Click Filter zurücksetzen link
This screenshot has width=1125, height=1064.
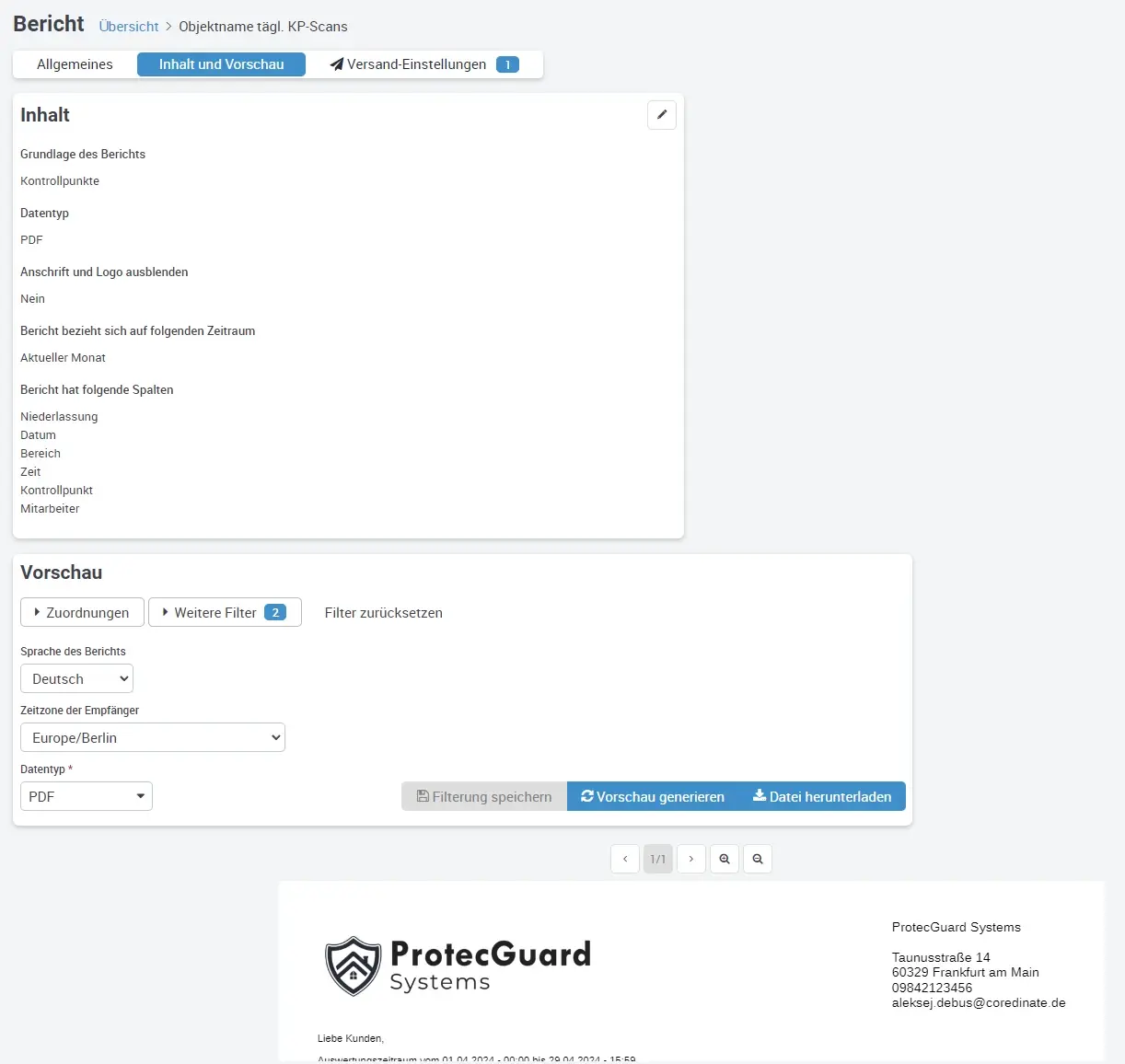pyautogui.click(x=383, y=612)
